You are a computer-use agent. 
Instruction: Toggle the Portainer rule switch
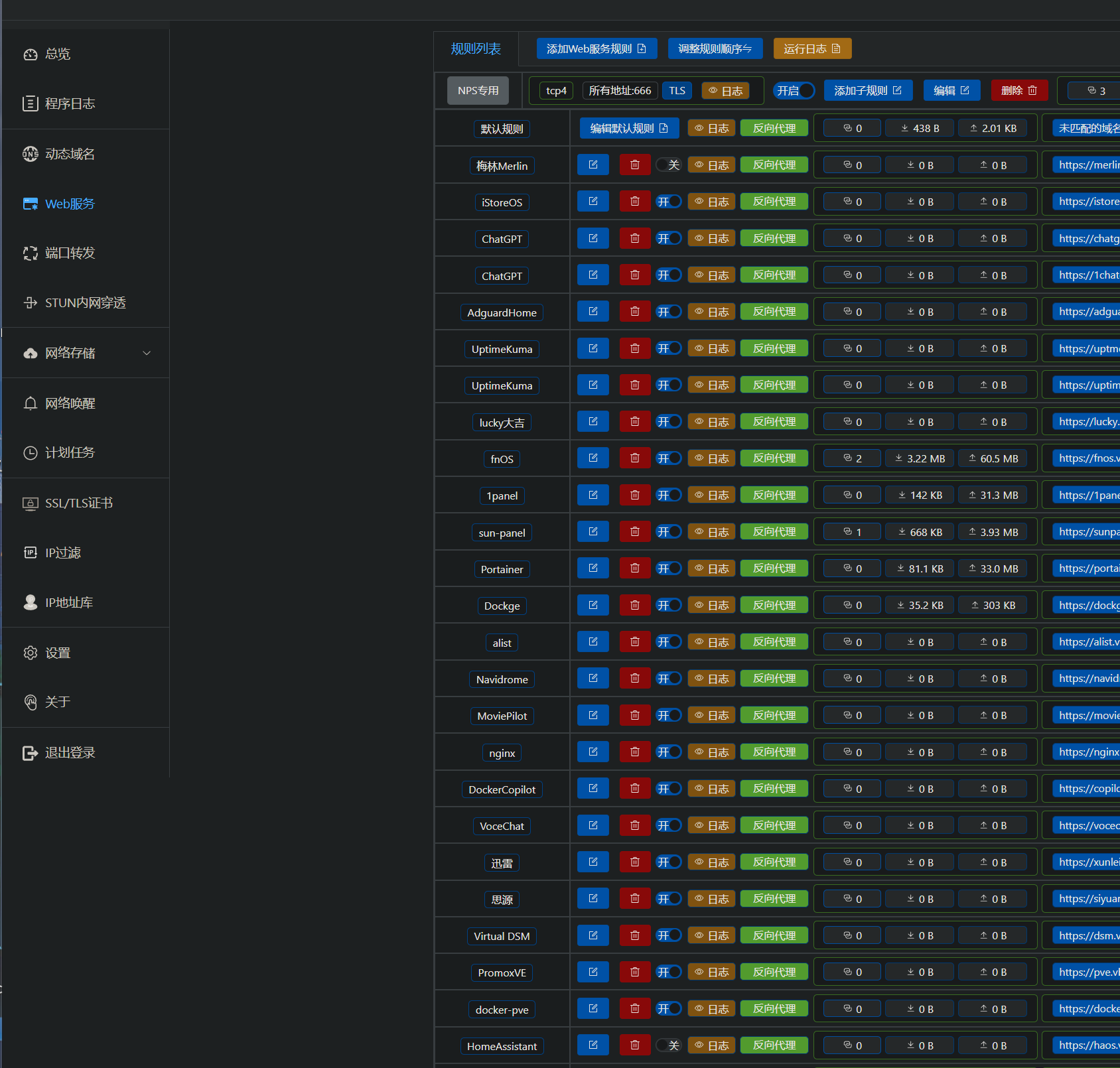(668, 568)
